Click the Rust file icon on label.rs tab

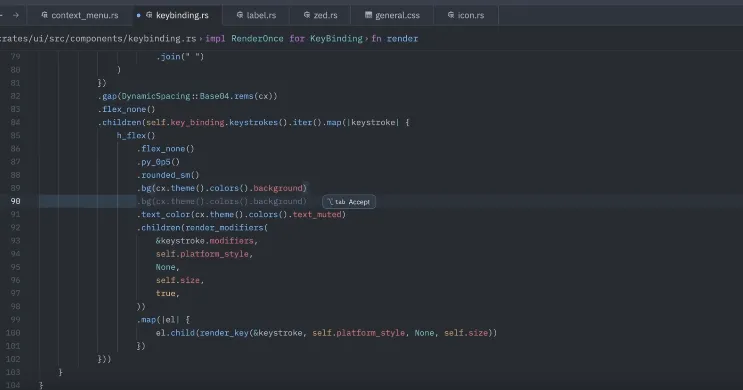point(240,15)
